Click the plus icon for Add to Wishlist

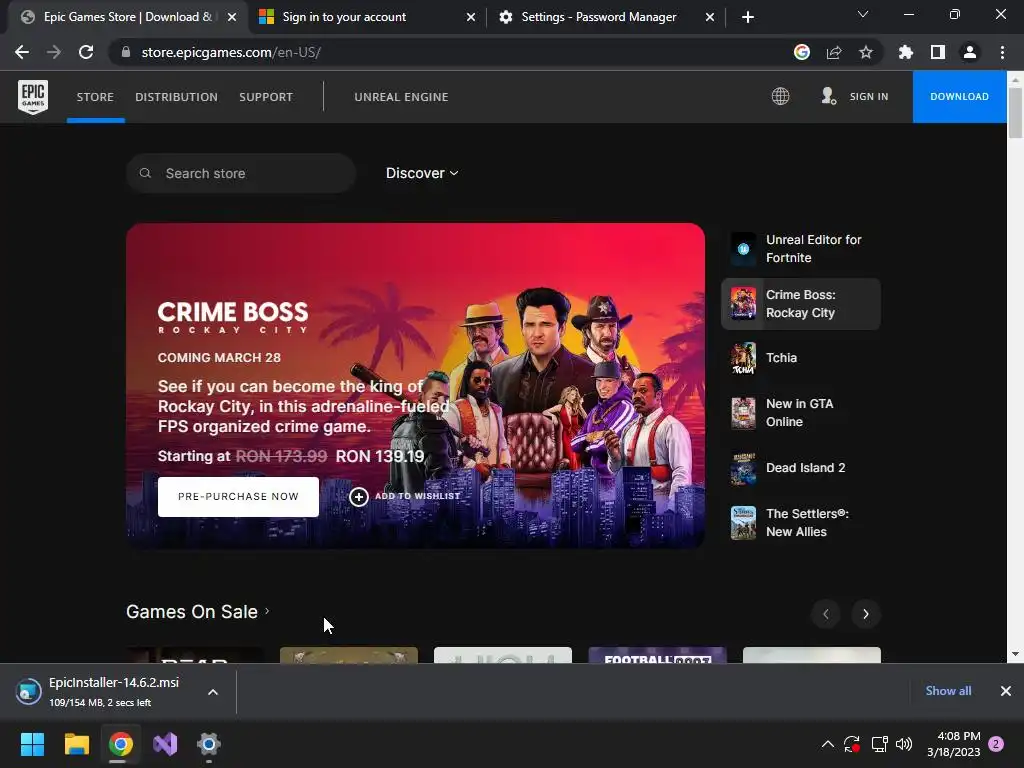pyautogui.click(x=359, y=497)
